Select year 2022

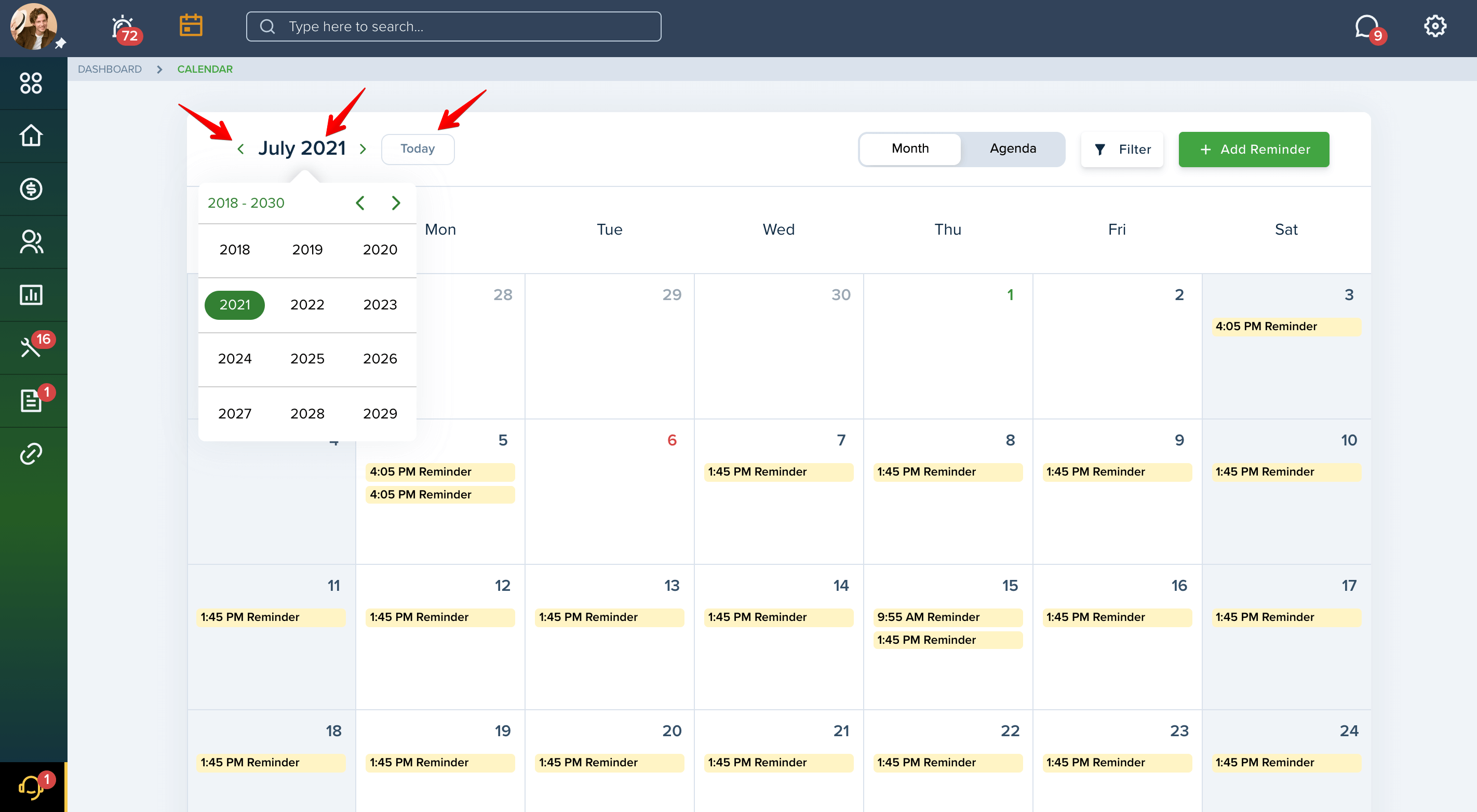tap(307, 305)
